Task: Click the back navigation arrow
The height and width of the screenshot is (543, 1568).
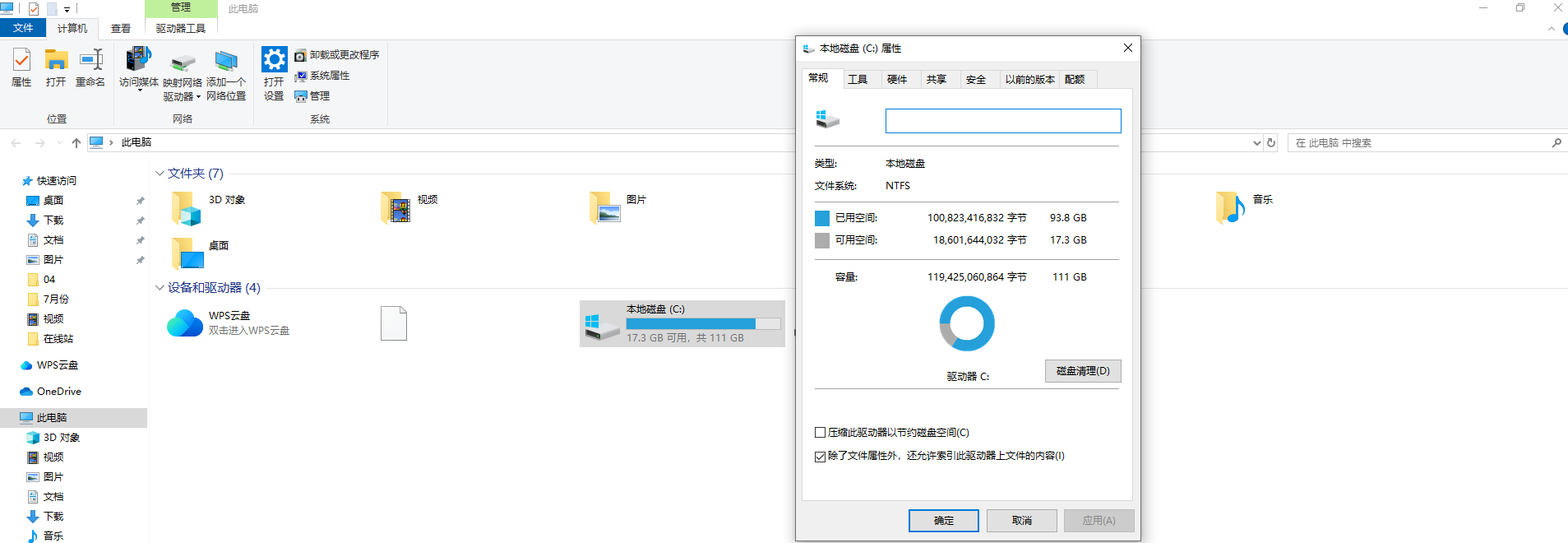Action: (16, 143)
